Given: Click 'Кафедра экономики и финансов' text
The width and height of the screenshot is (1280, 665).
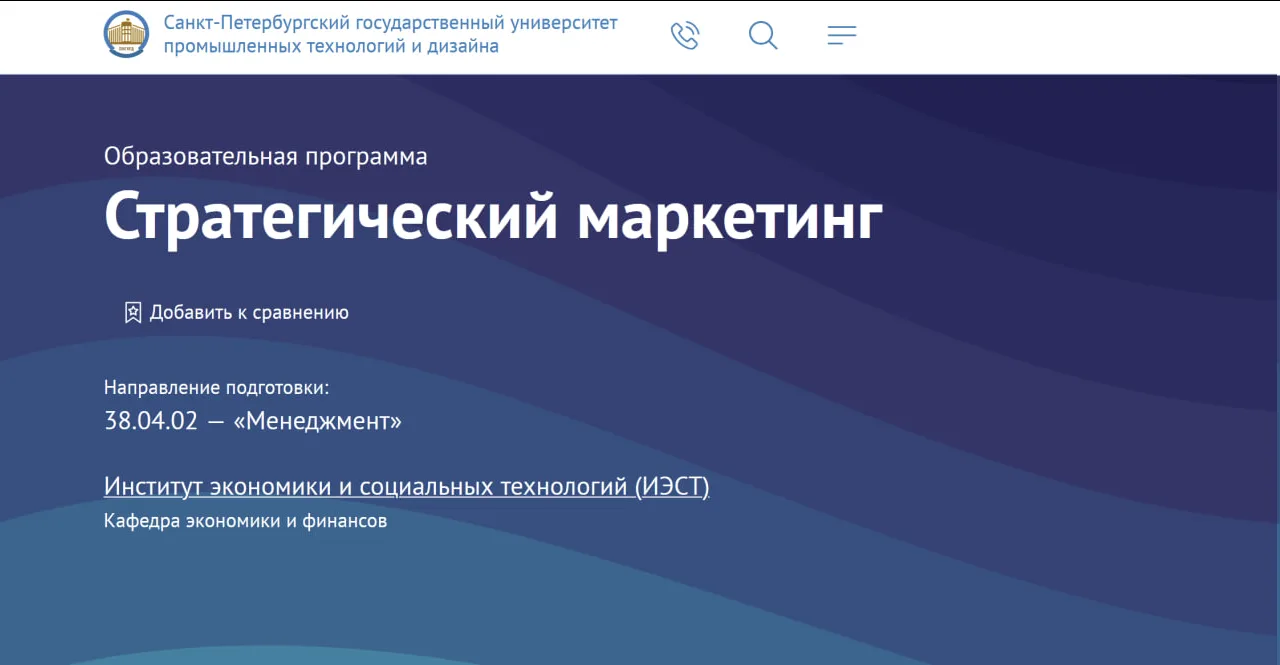Looking at the screenshot, I should click(245, 521).
